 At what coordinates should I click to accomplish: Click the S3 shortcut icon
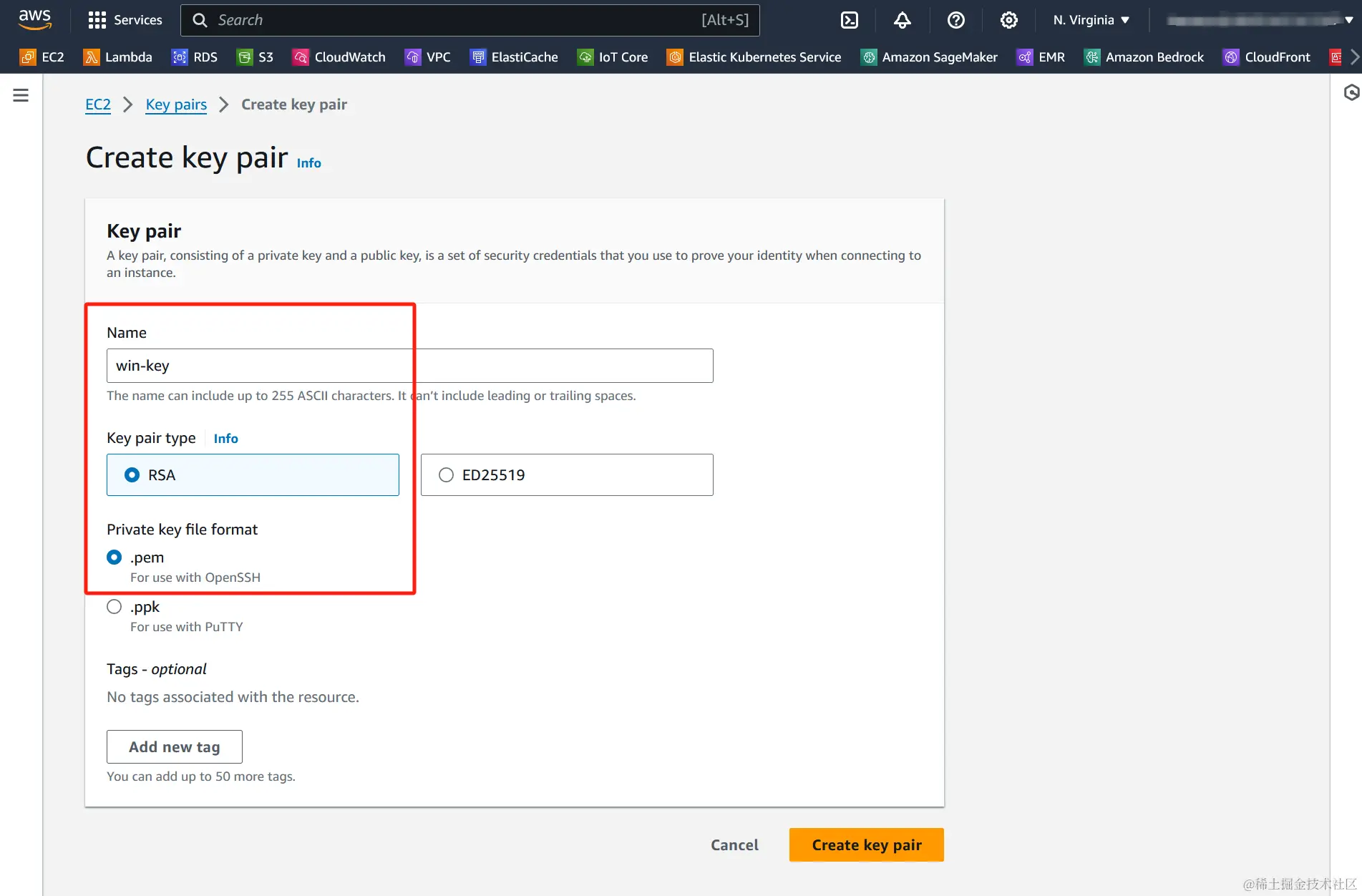245,57
